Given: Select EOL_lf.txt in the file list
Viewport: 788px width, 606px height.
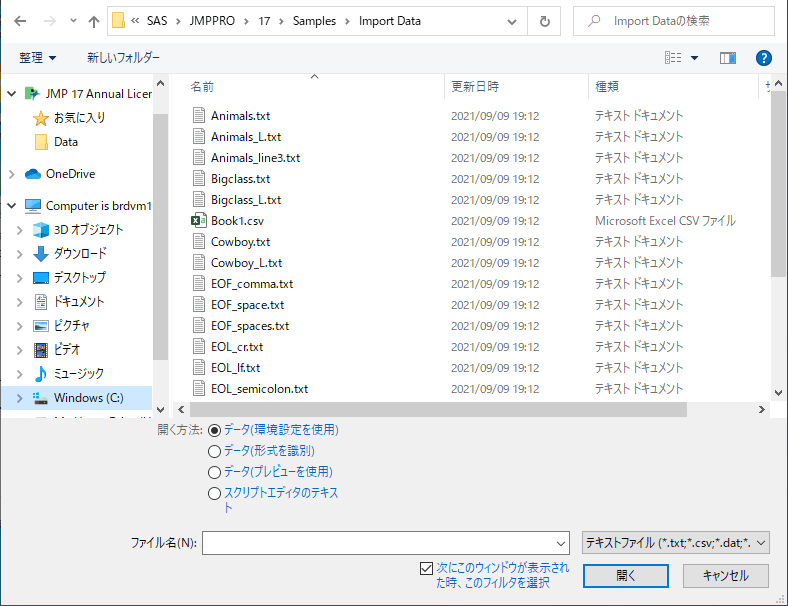Looking at the screenshot, I should [x=235, y=368].
